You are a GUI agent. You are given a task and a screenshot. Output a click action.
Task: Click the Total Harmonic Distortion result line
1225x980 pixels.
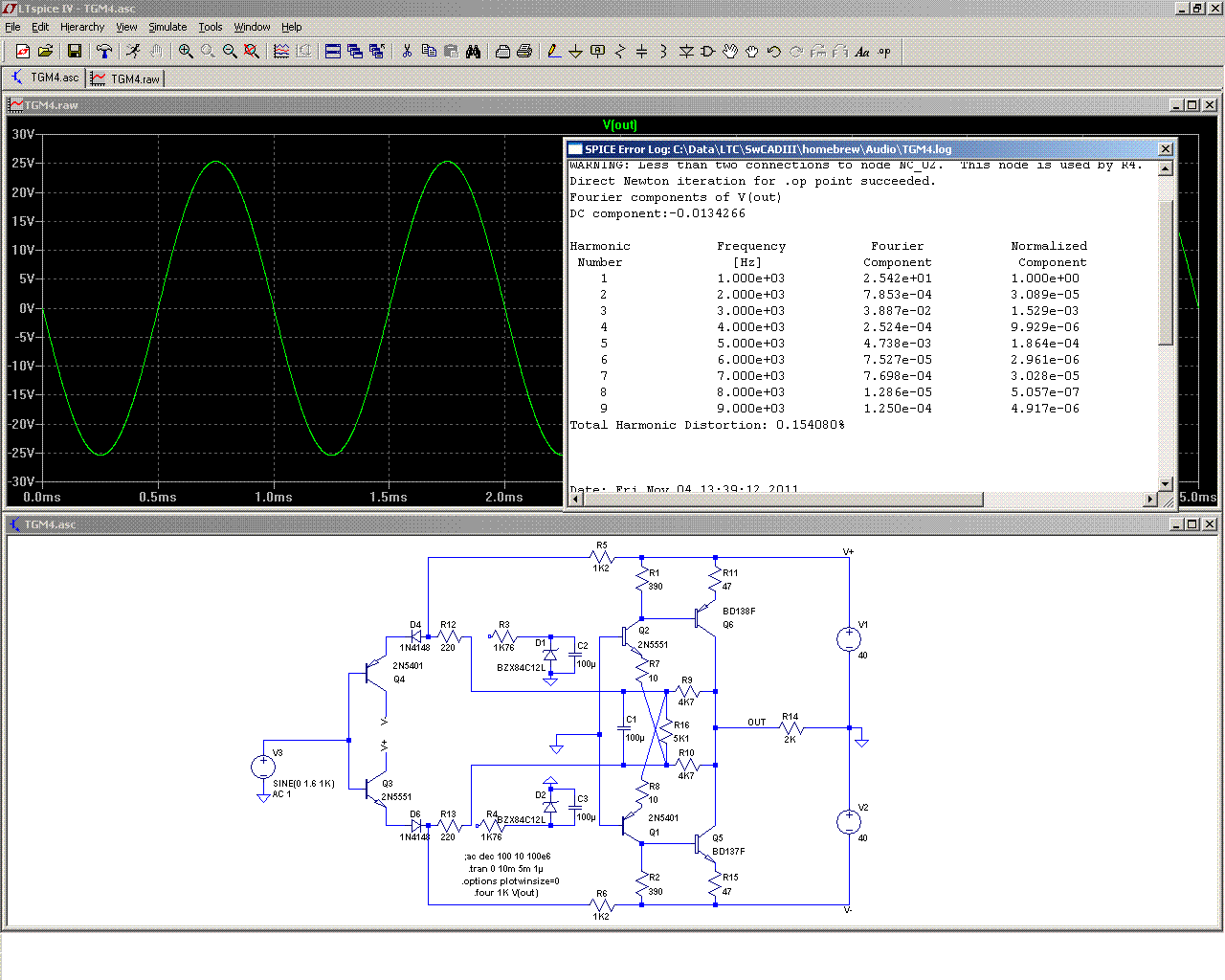click(707, 425)
